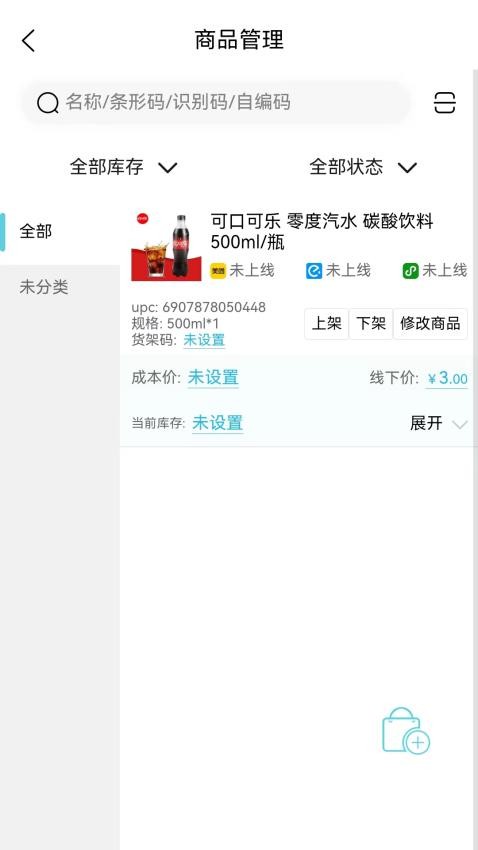The image size is (478, 850).
Task: Tap the search magnifier icon
Action: 48,102
